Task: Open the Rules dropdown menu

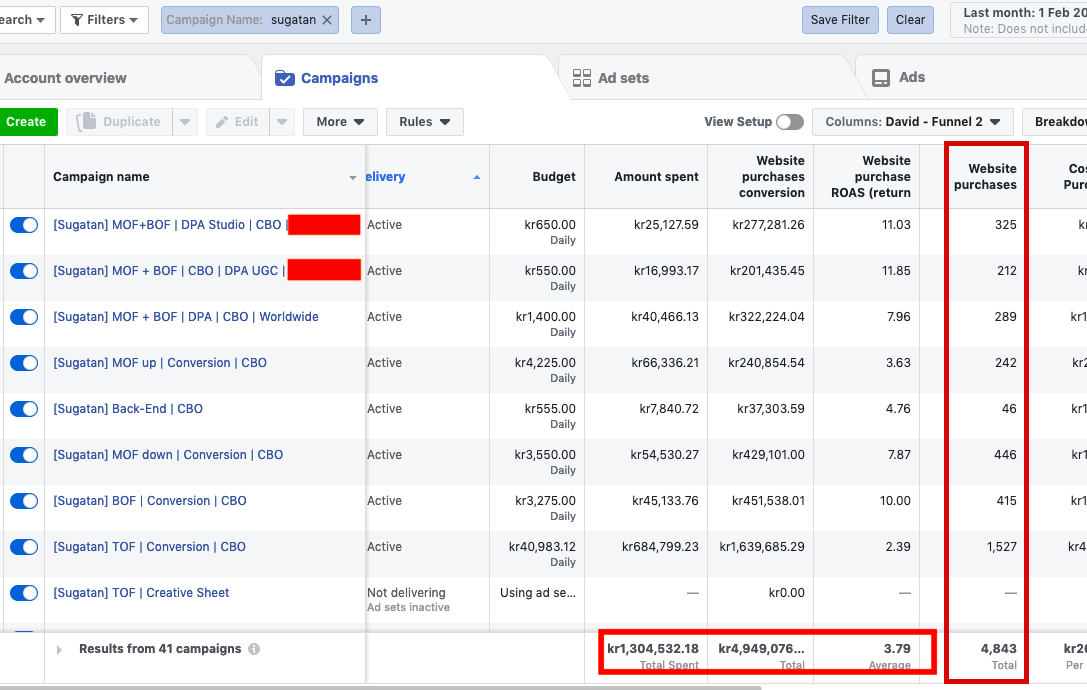Action: [x=424, y=122]
